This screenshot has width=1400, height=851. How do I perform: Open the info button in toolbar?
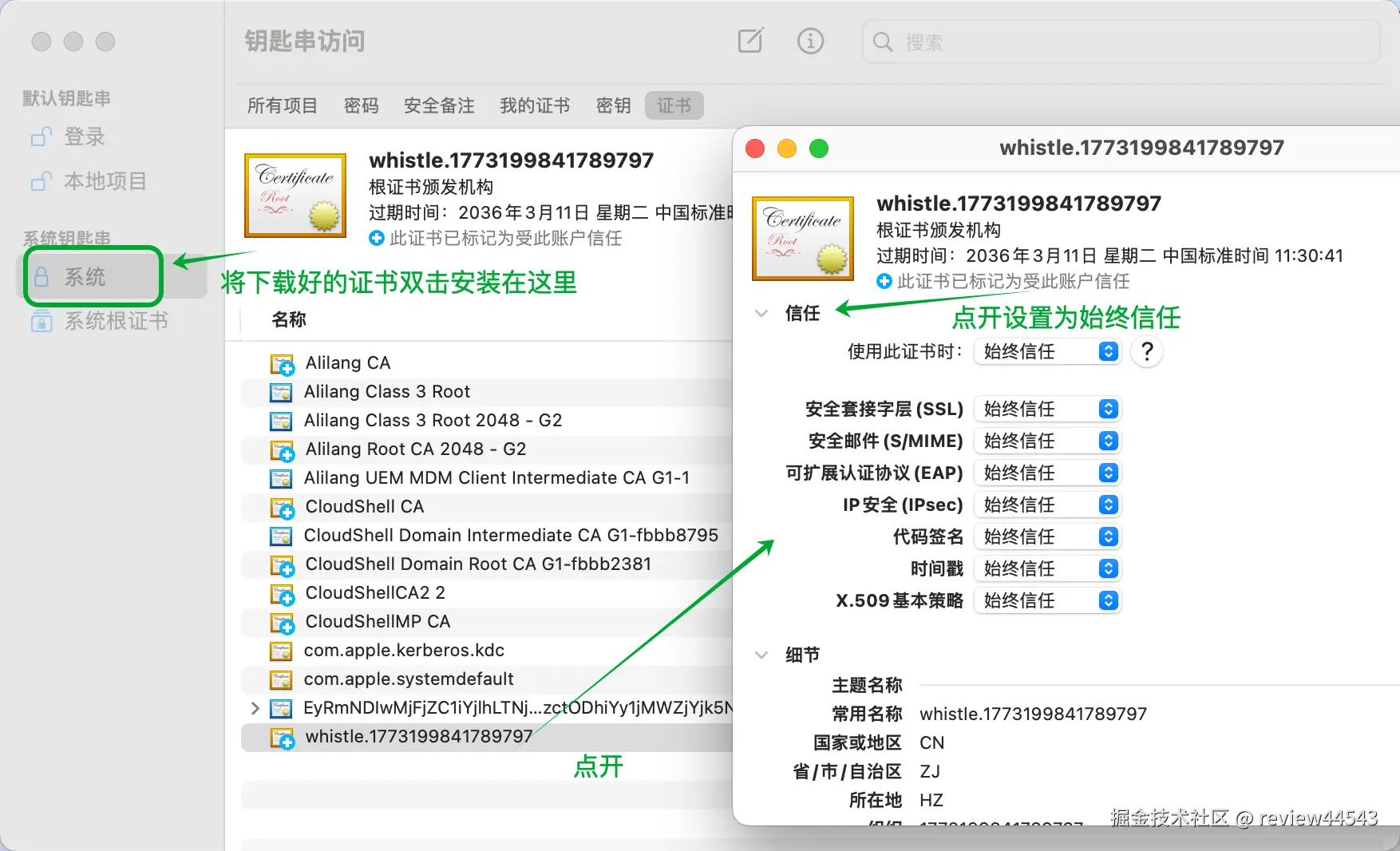(x=810, y=41)
